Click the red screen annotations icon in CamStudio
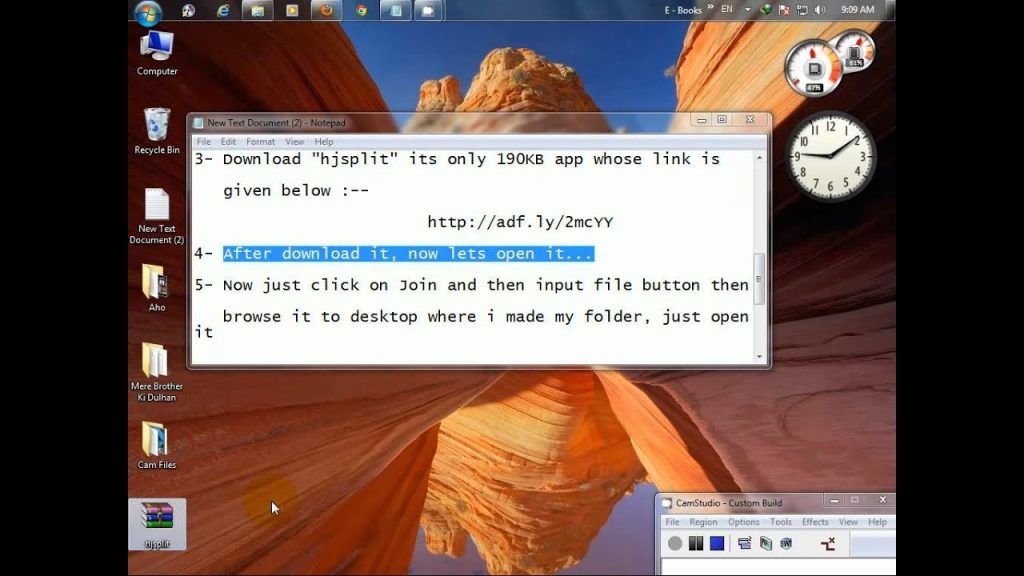 pos(828,543)
